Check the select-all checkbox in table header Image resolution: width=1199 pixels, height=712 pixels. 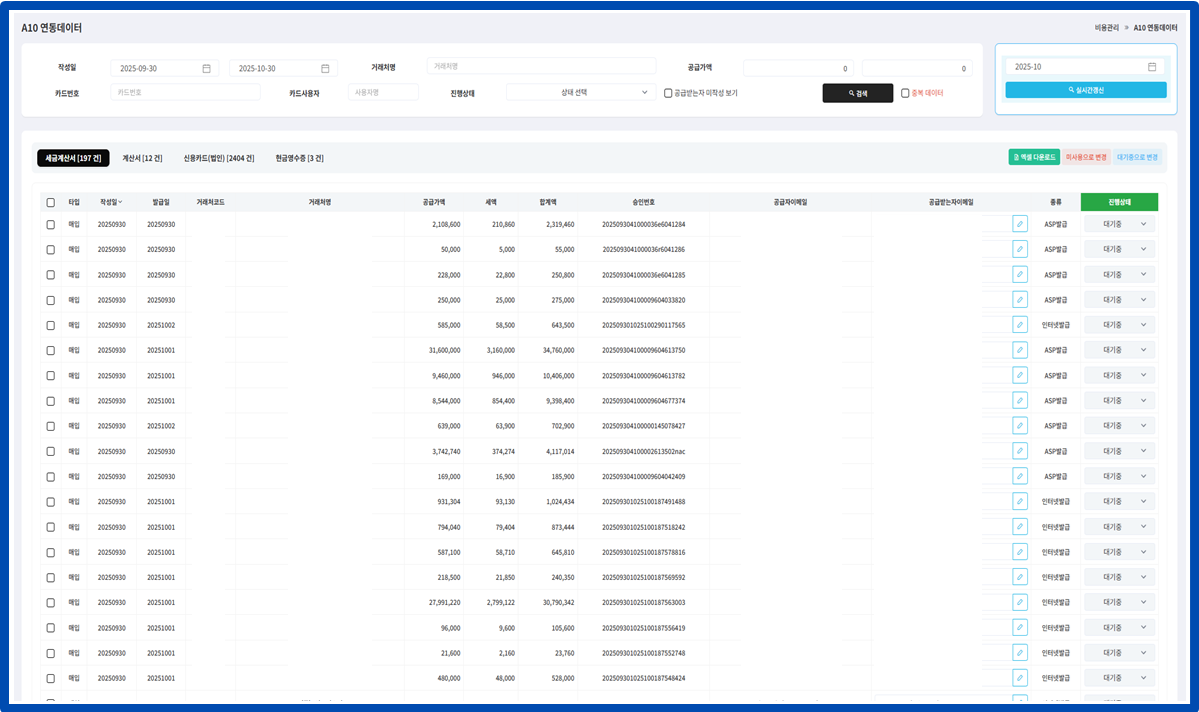tap(51, 202)
